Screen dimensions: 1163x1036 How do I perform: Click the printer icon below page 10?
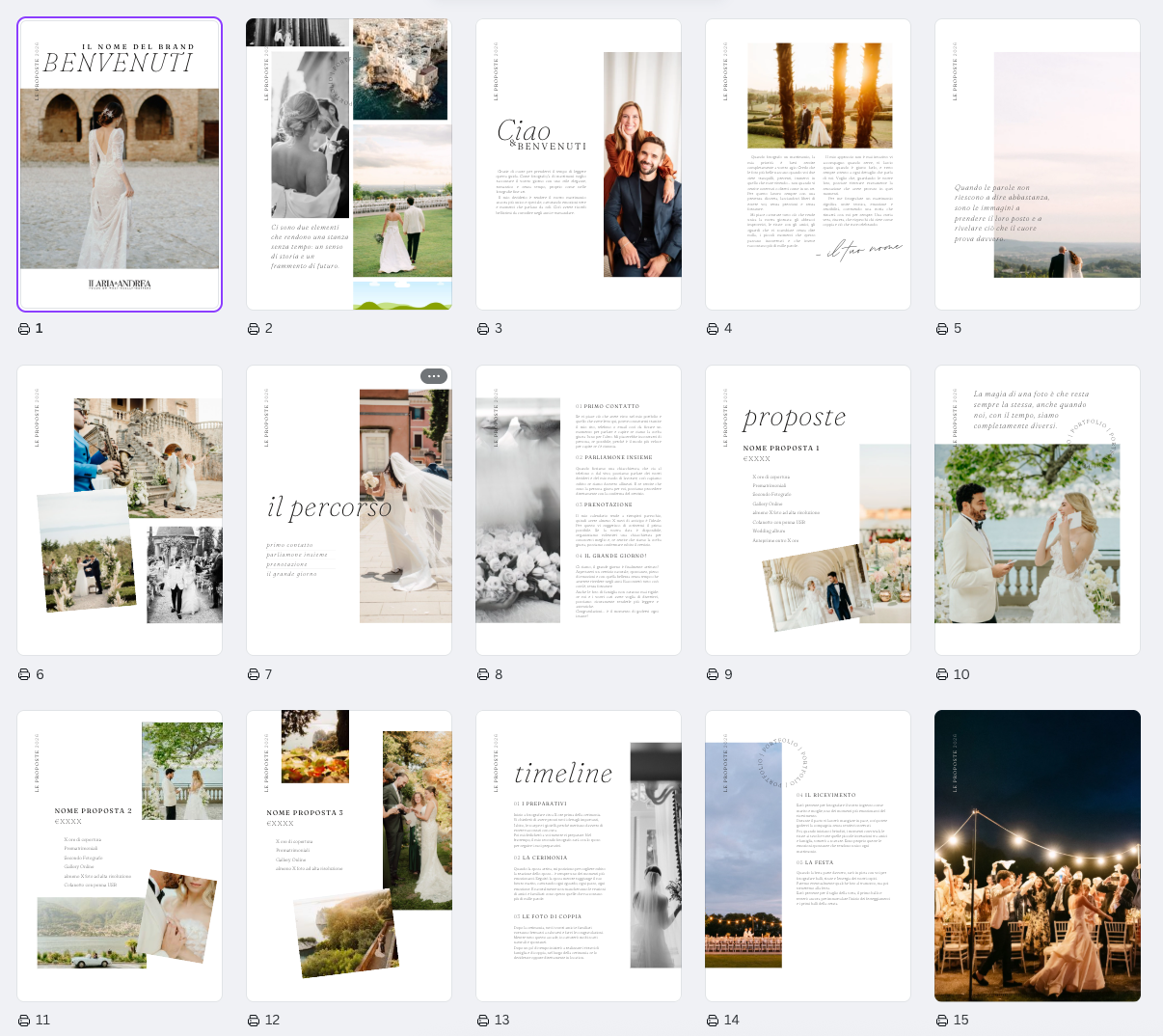pos(942,675)
